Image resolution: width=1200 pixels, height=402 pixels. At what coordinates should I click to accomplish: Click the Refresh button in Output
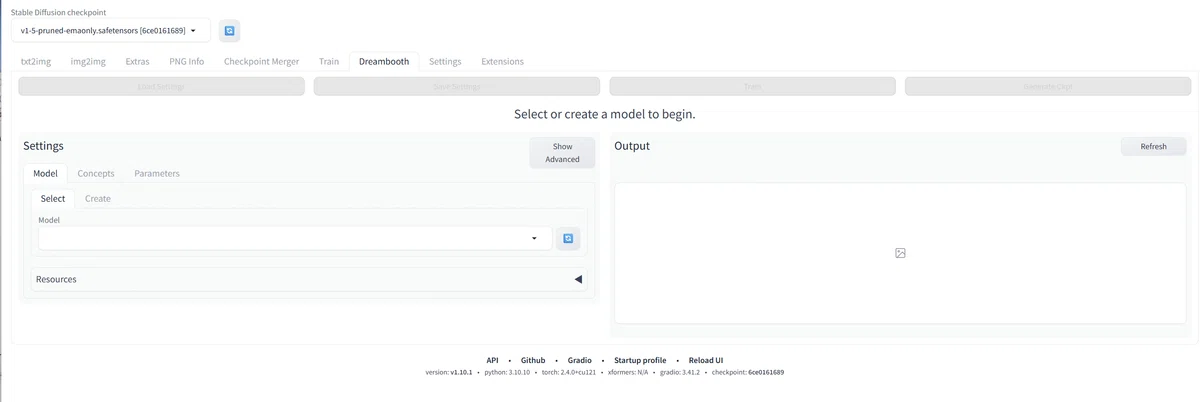tap(1153, 146)
